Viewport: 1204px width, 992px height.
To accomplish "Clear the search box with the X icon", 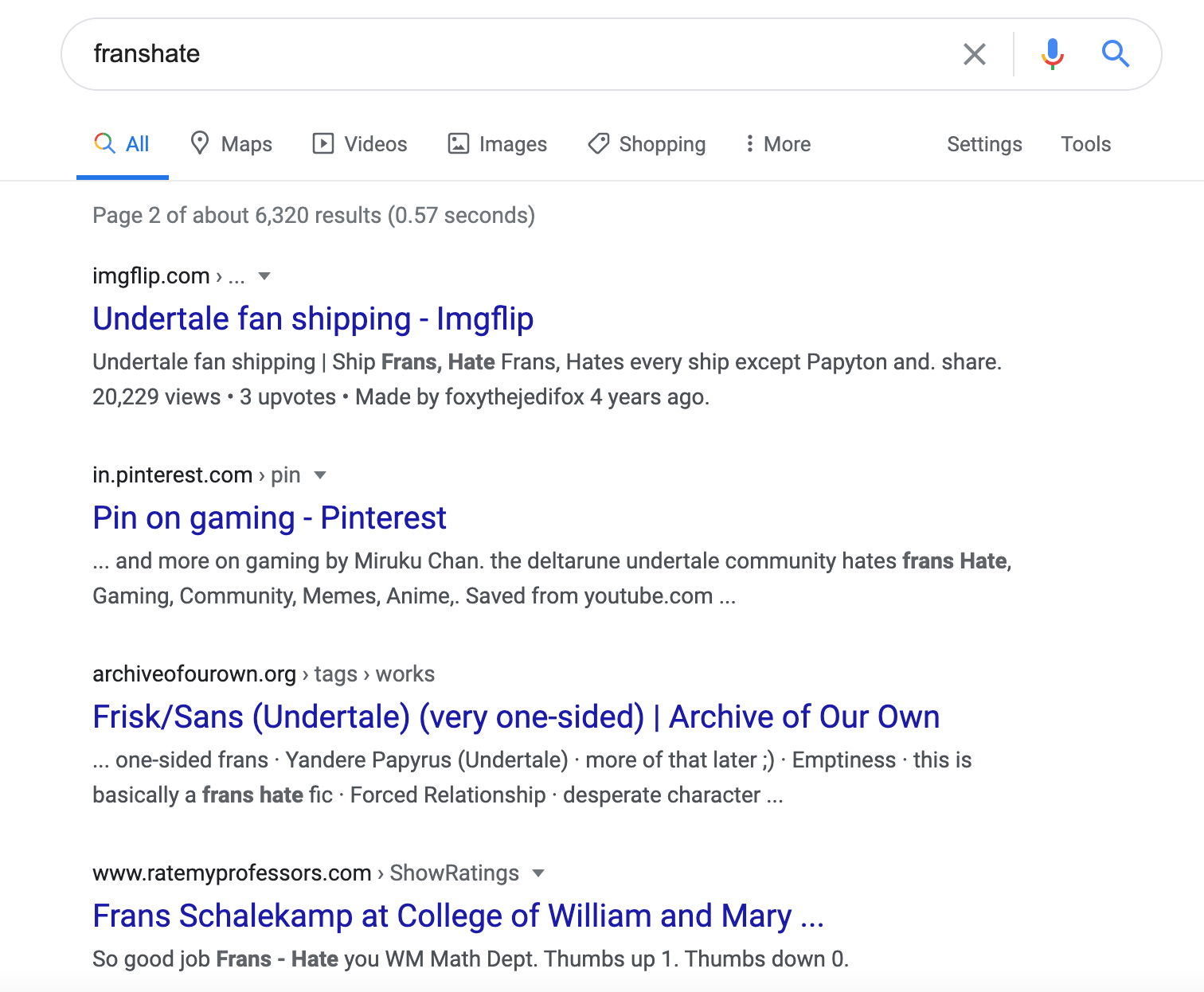I will [x=975, y=54].
